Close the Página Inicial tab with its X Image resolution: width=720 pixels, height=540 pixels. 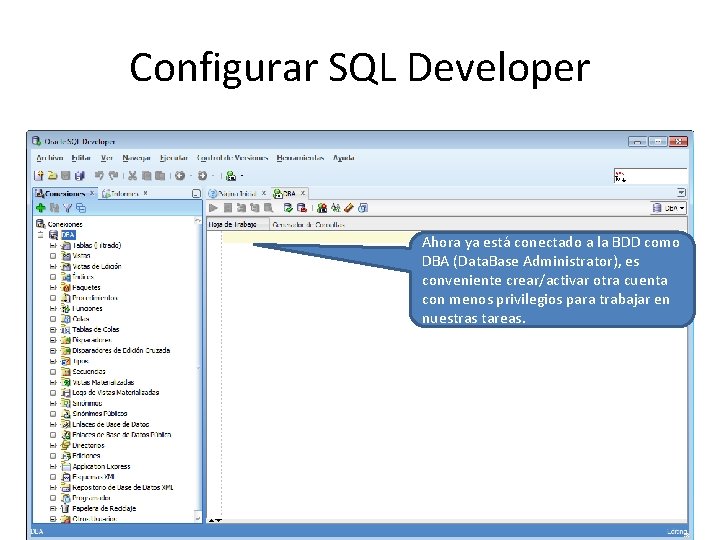click(x=264, y=193)
